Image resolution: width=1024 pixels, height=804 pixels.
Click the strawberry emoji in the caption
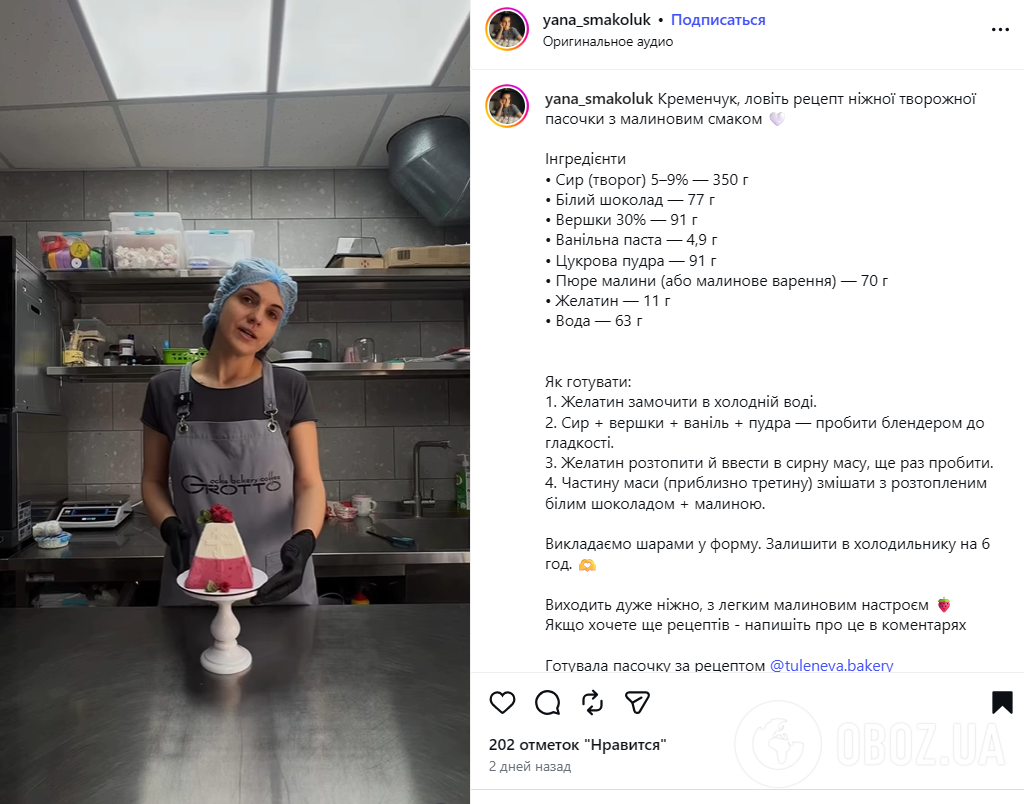click(944, 605)
